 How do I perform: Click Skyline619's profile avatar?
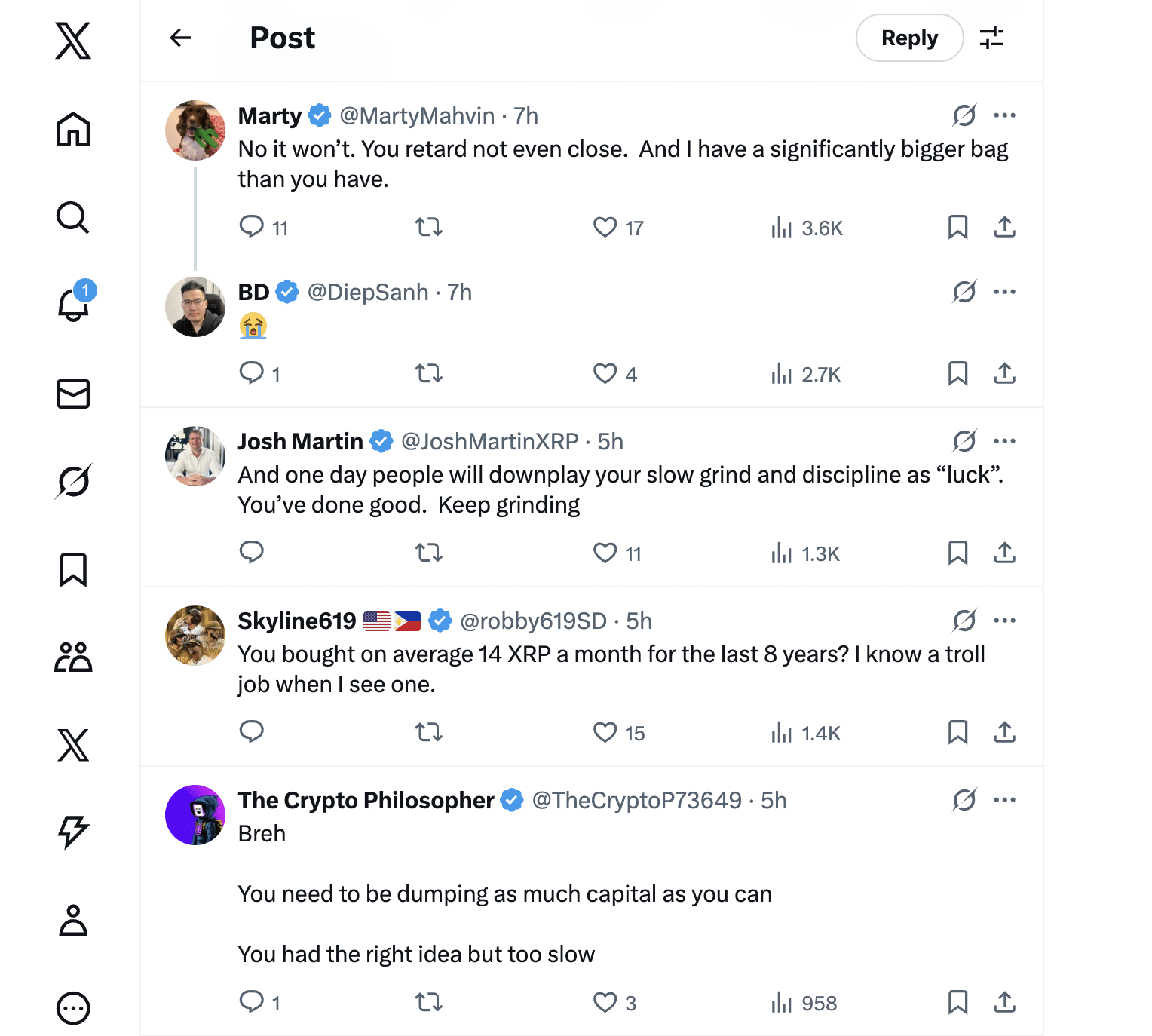point(195,636)
